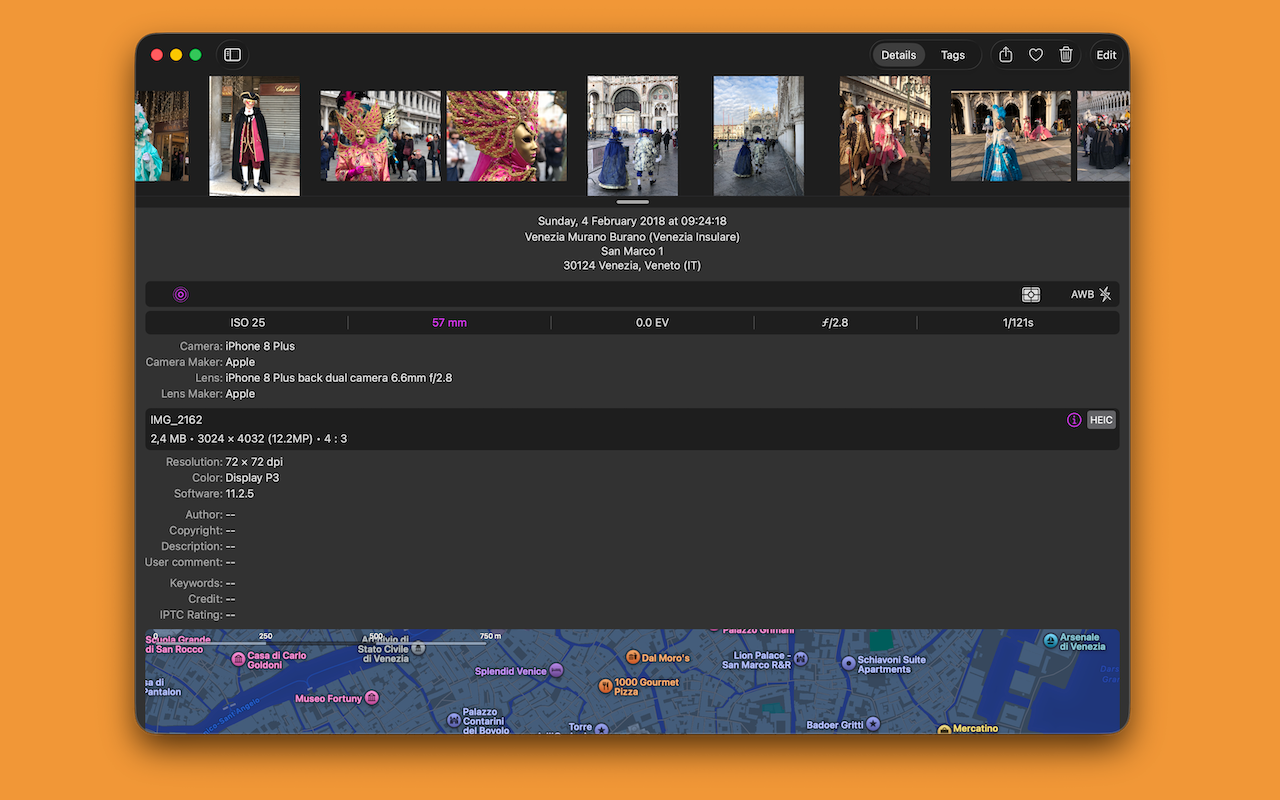Click the Palazzo Contarini del Bovolo pin
1280x800 pixels.
pyautogui.click(x=453, y=720)
